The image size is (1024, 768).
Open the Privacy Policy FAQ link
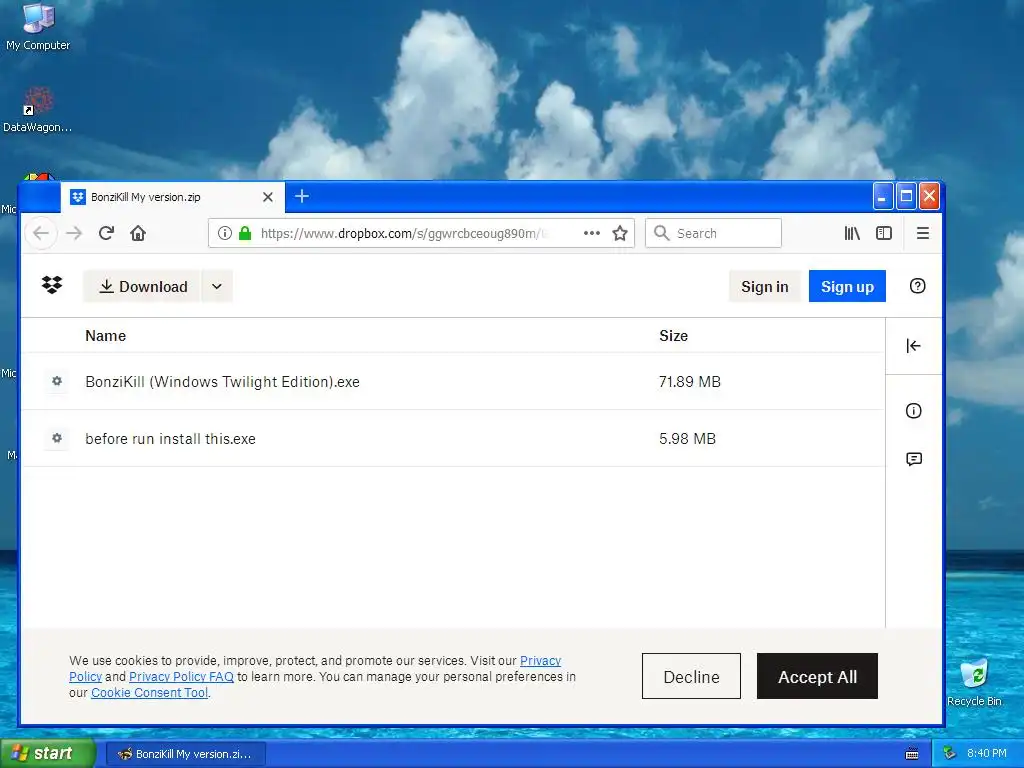pos(181,677)
